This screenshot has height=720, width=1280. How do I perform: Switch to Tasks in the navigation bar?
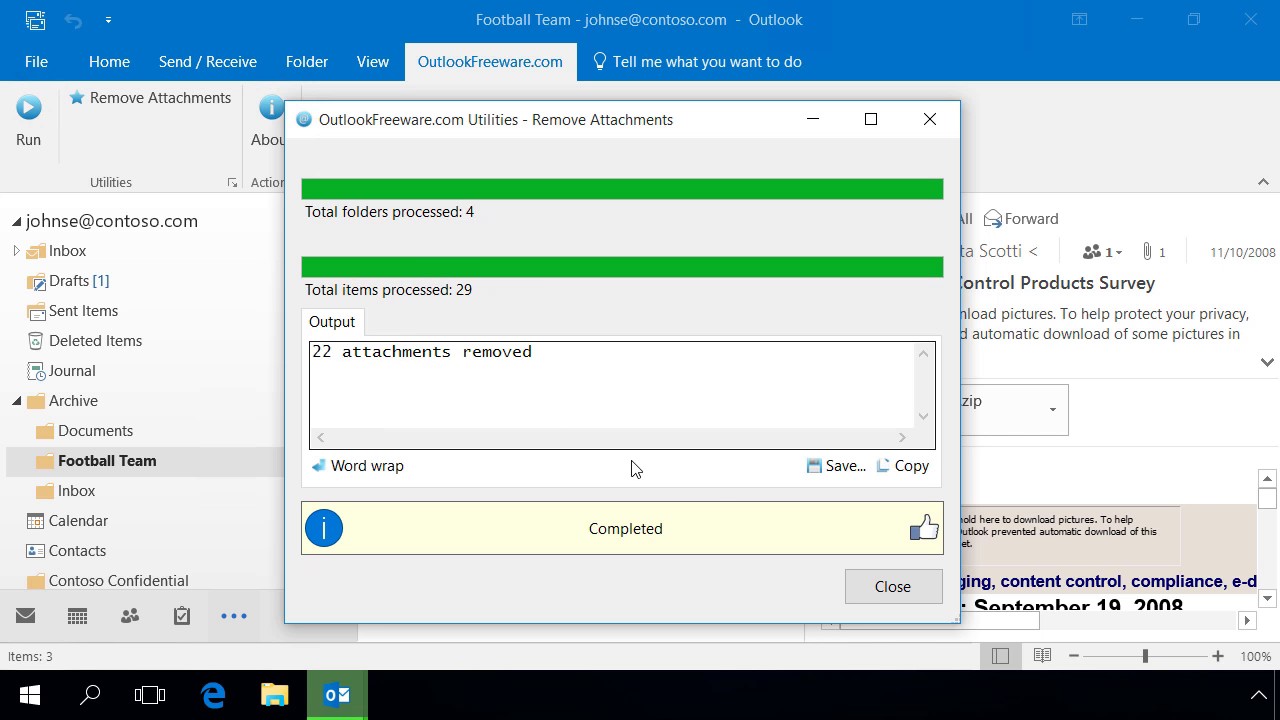pos(182,616)
